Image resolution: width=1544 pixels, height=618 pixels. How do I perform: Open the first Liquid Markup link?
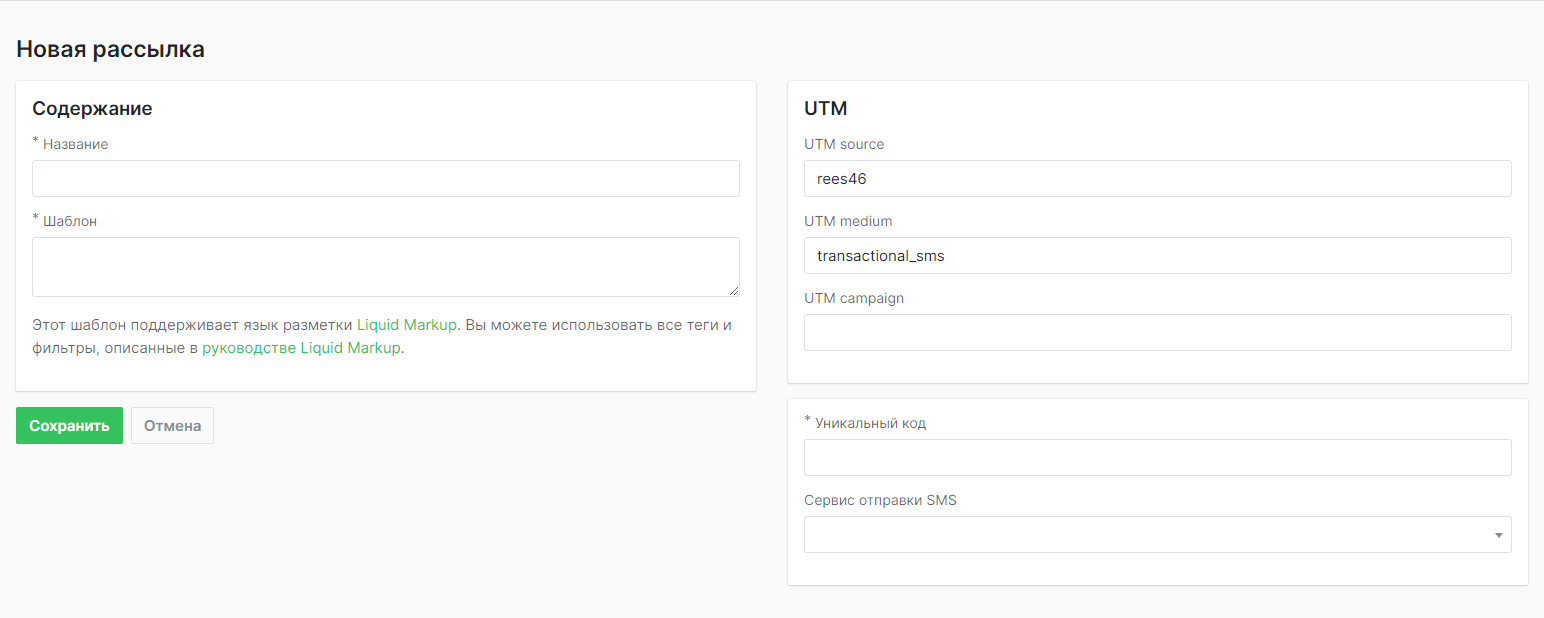[x=406, y=325]
